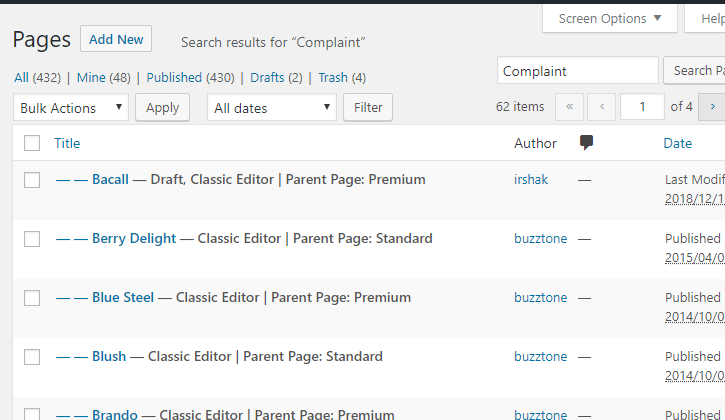Viewport: 725px width, 420px height.
Task: Go to previous page of results
Action: coord(601,106)
